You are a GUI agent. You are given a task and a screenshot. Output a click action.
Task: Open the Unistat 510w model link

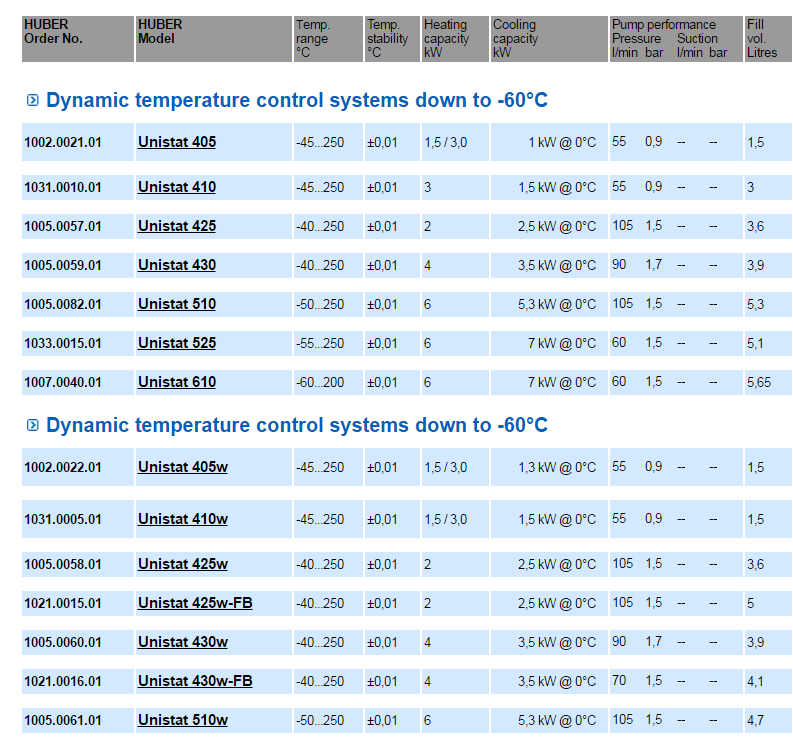click(x=183, y=720)
